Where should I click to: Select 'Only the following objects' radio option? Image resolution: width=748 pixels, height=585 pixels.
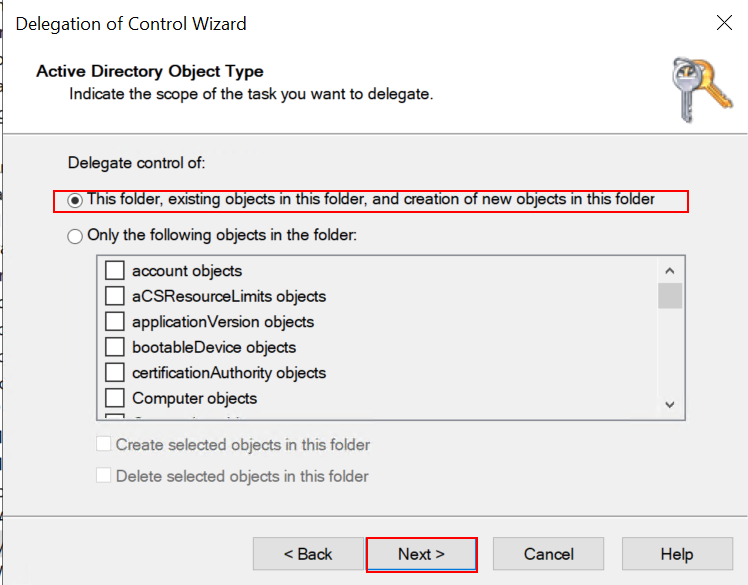75,237
